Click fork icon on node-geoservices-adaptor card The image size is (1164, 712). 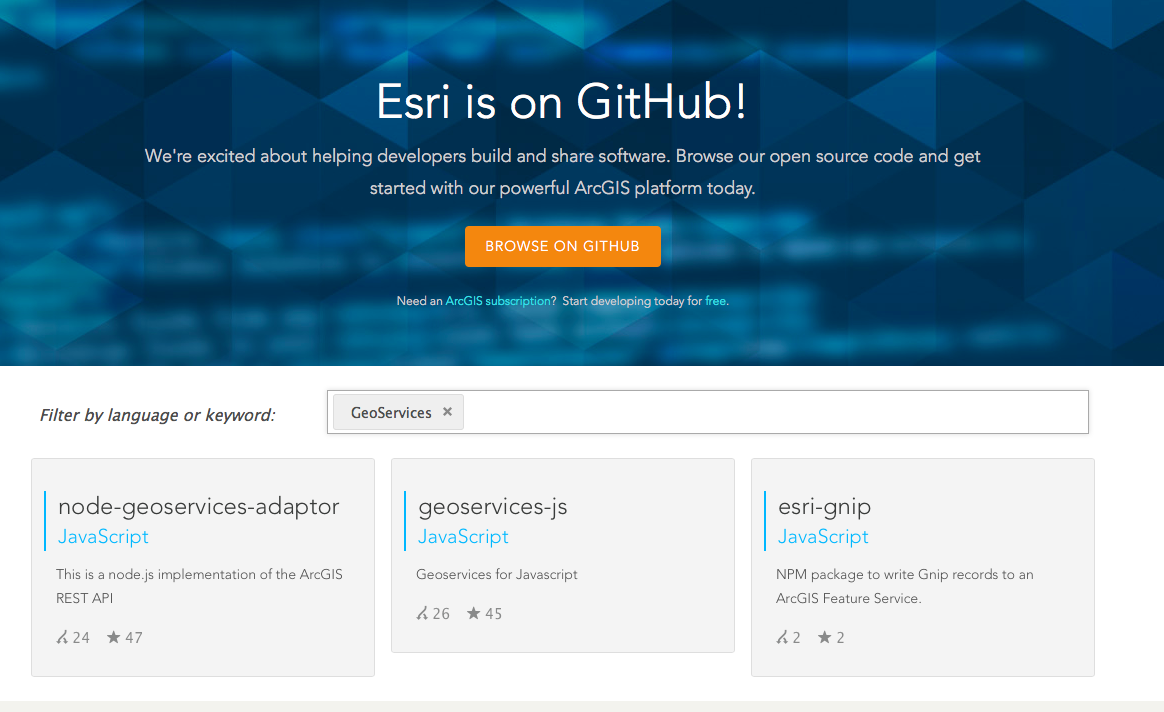click(62, 637)
